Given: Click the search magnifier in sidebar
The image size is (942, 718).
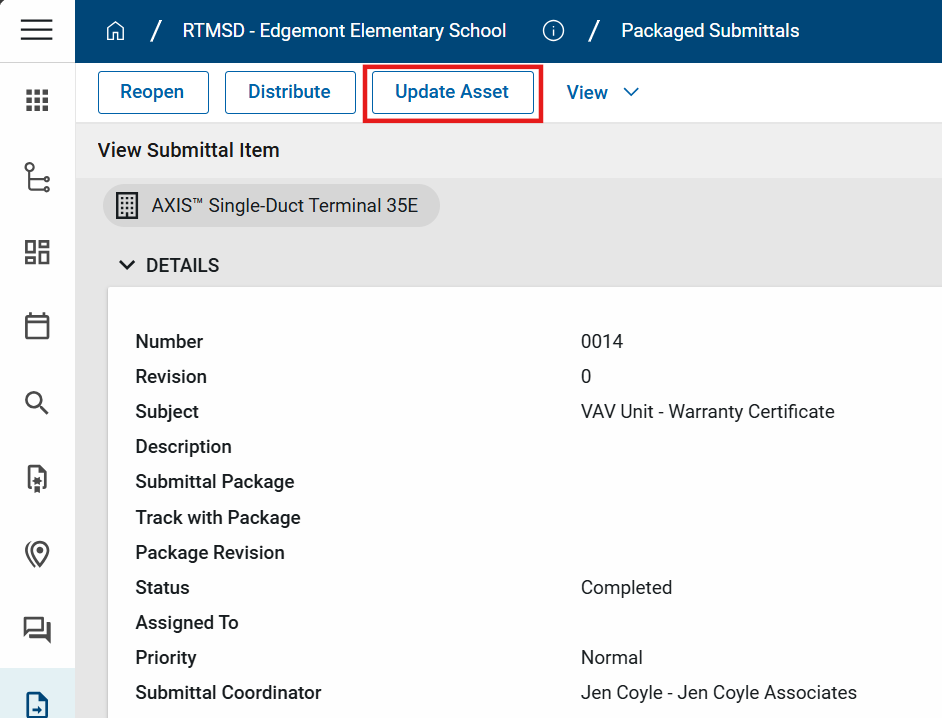Looking at the screenshot, I should 37,403.
